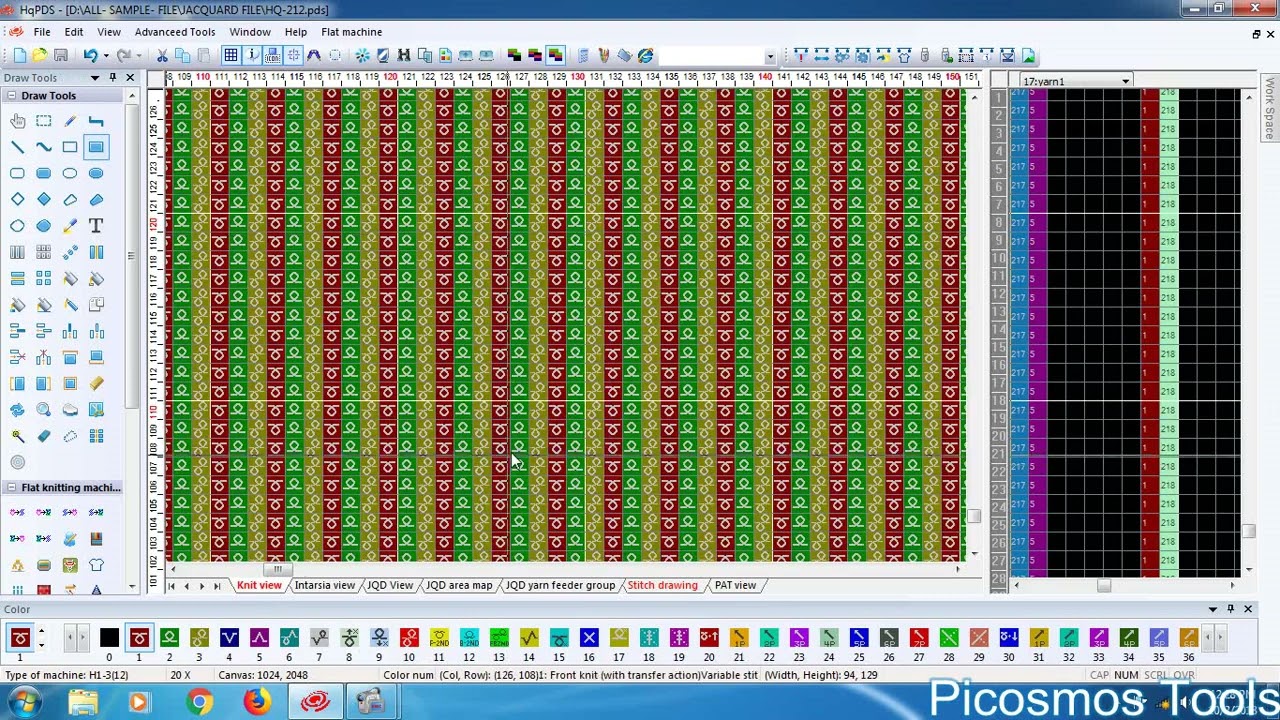Image resolution: width=1280 pixels, height=720 pixels.
Task: Select the Zoom magnifier tool
Action: click(44, 410)
